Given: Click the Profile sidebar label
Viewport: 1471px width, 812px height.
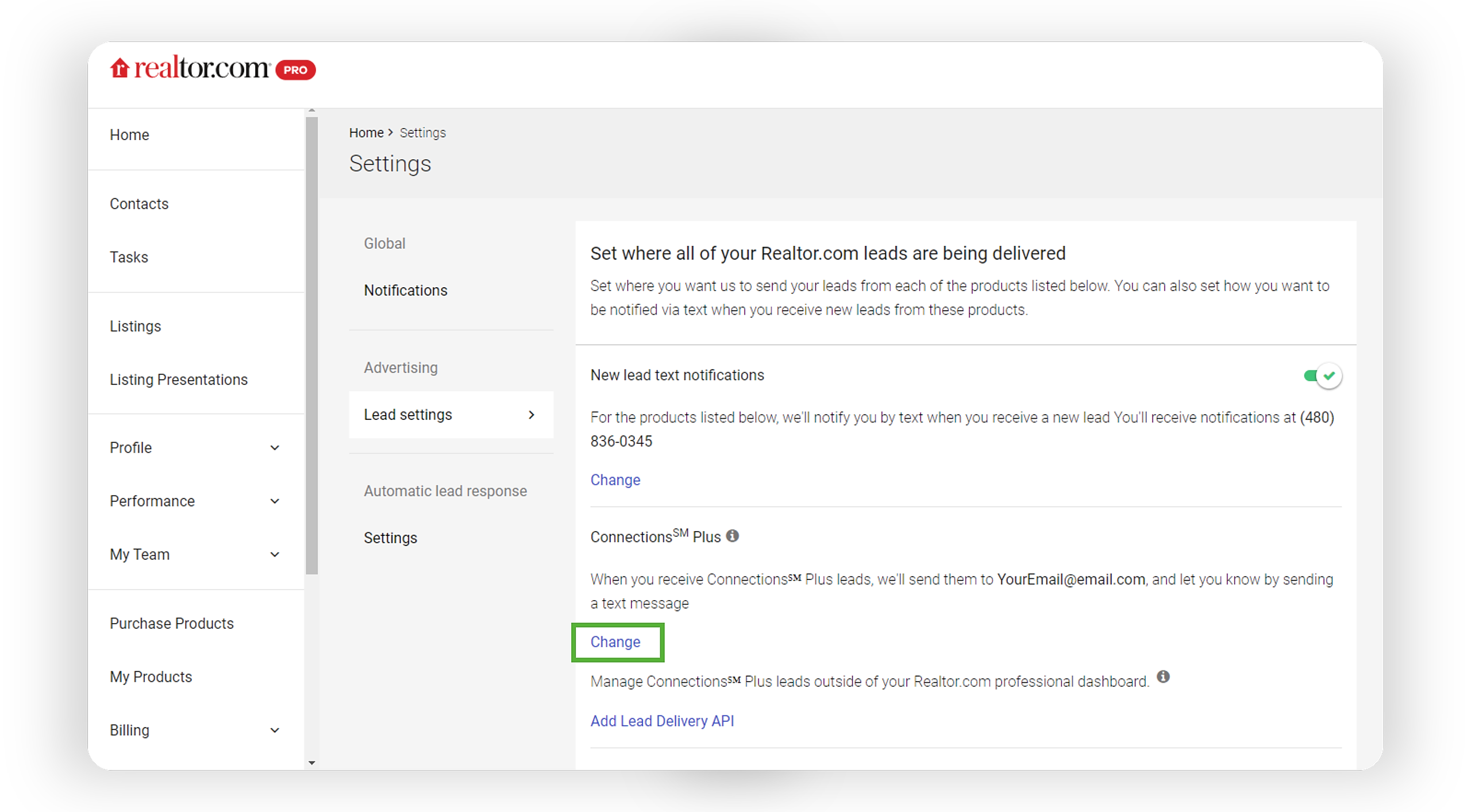Looking at the screenshot, I should coord(130,448).
